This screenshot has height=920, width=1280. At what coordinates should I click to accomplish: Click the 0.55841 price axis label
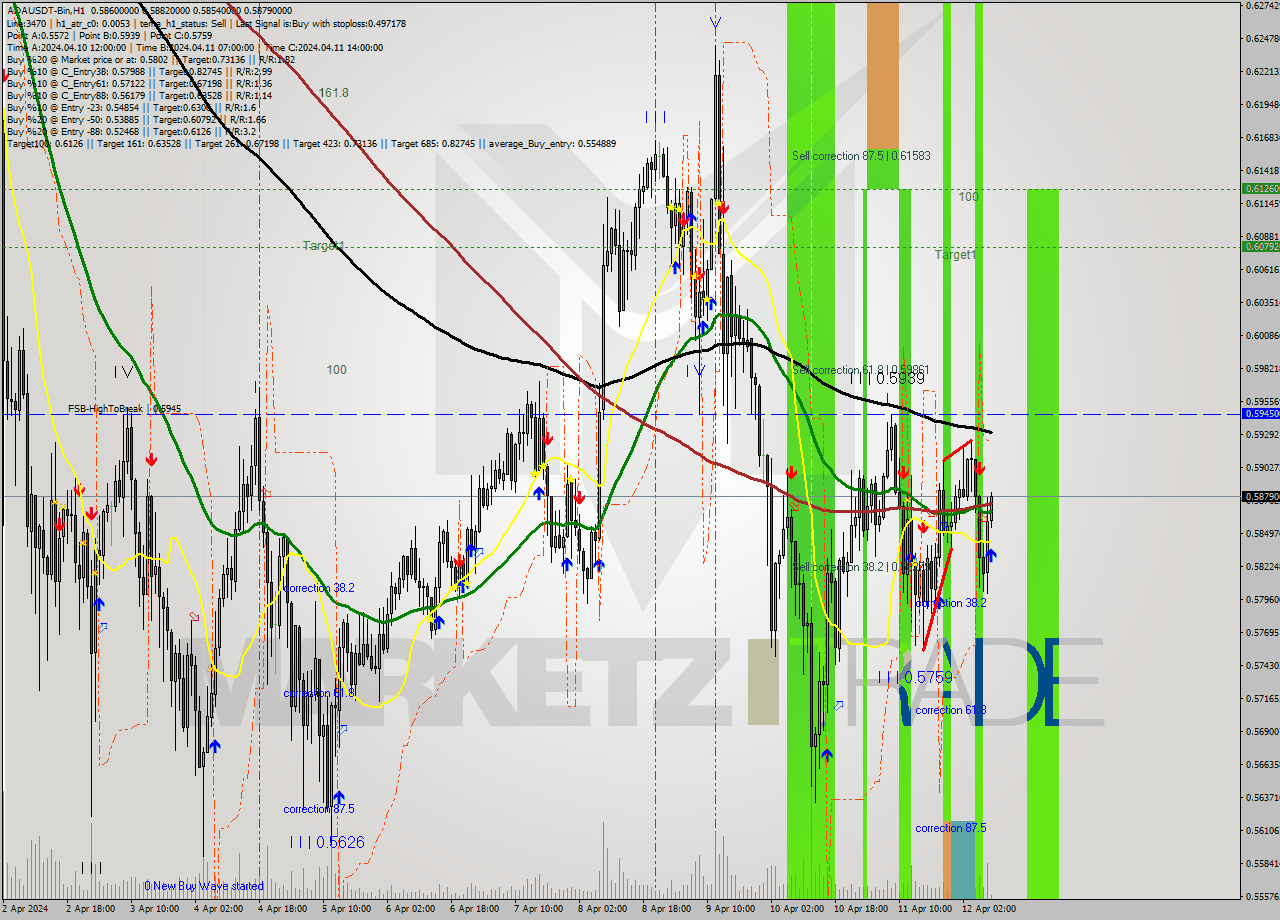[x=1262, y=864]
